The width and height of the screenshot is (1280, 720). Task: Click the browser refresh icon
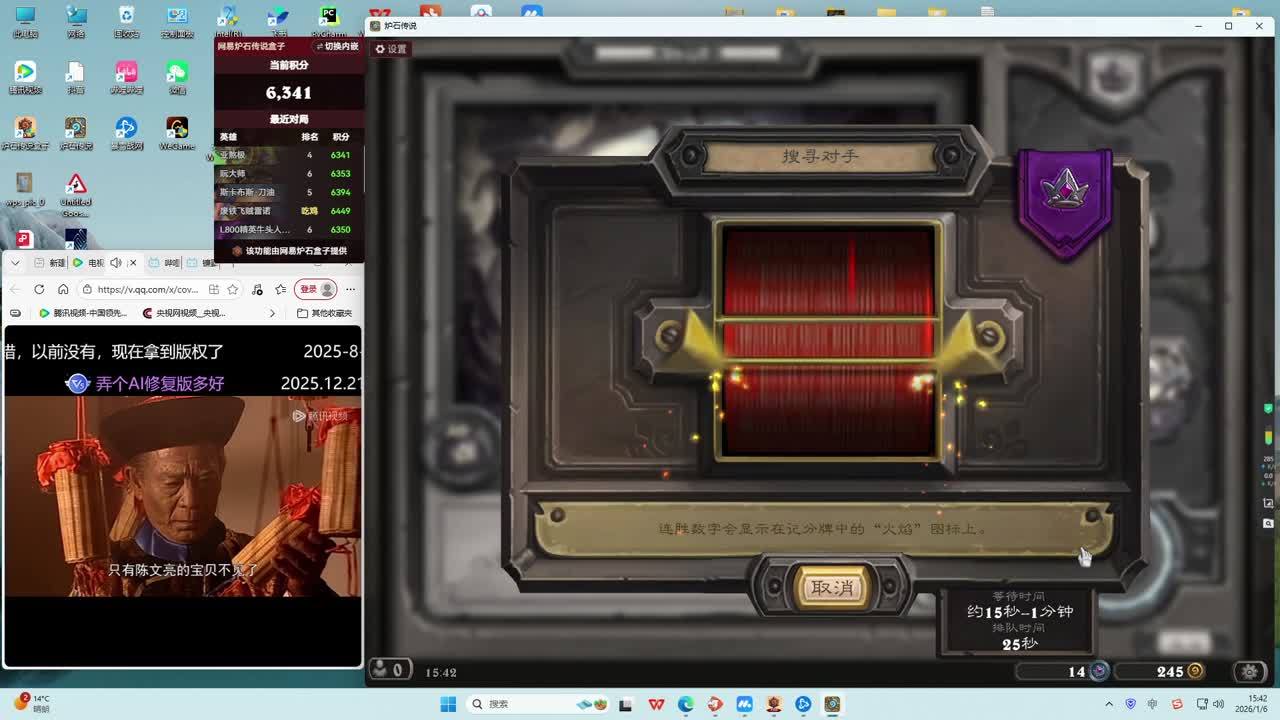pos(39,289)
